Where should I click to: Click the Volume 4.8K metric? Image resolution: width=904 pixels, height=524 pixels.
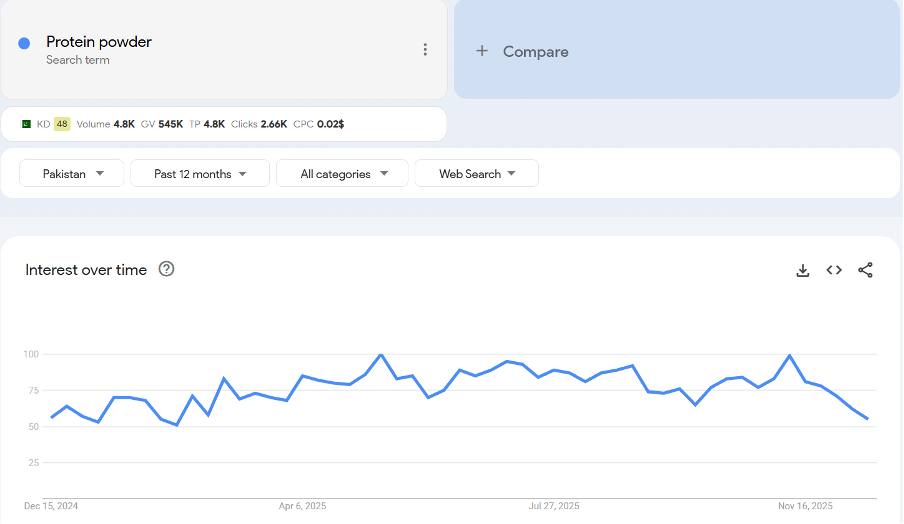[x=105, y=124]
